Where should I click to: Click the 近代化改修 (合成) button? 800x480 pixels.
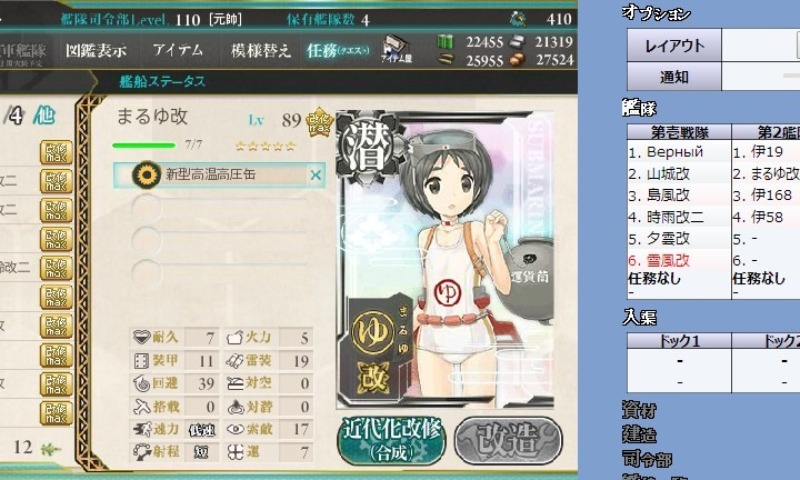click(392, 440)
